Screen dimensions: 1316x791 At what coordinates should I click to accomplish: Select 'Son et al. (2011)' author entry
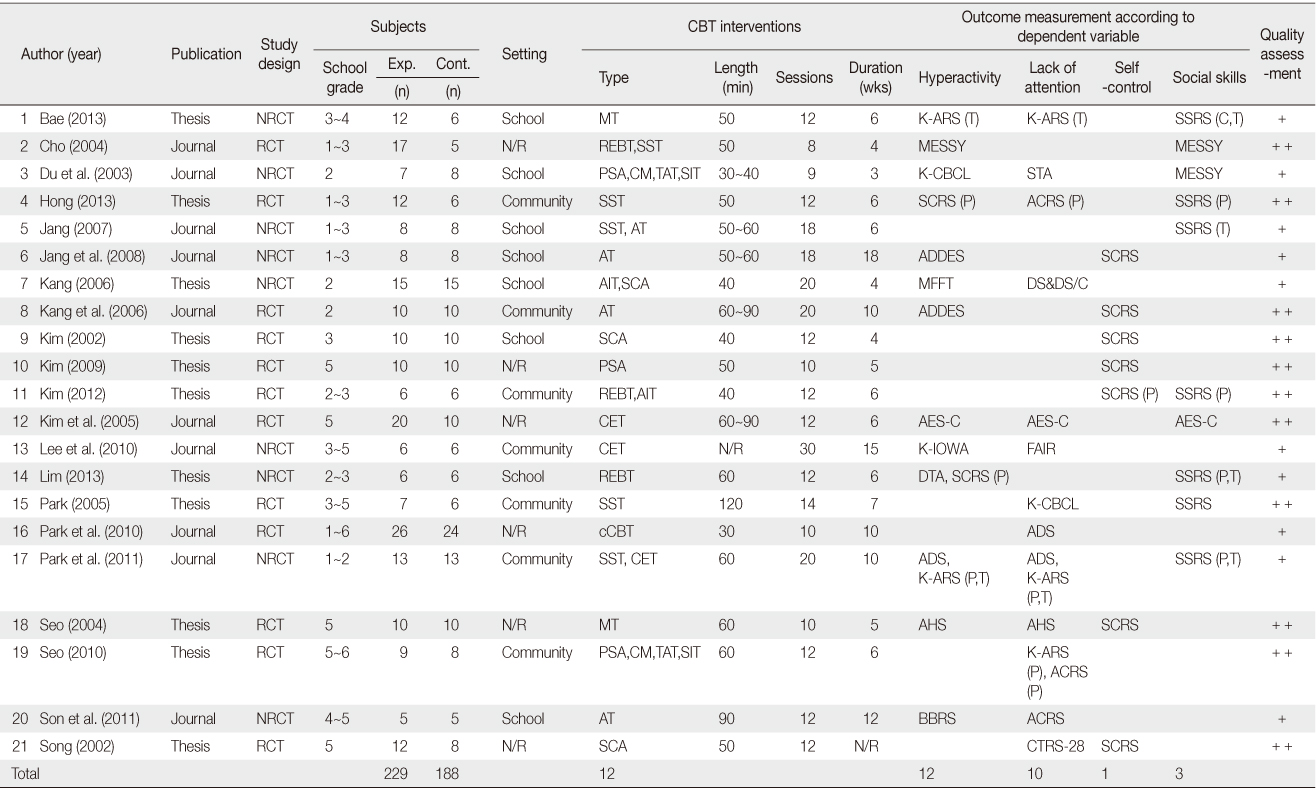click(90, 718)
